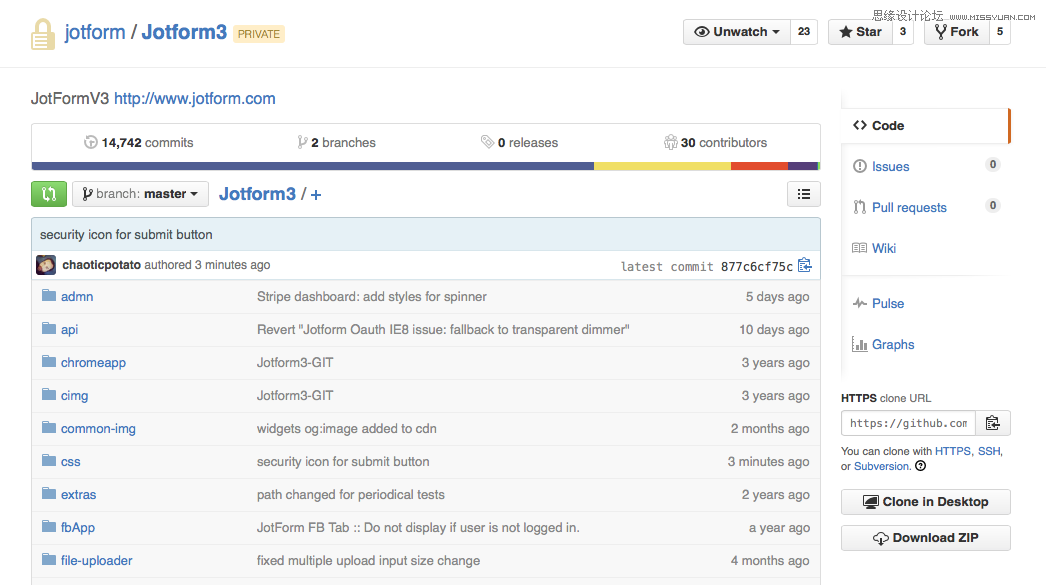Open the Pull requests tab
Image resolution: width=1046 pixels, height=585 pixels.
pos(909,207)
